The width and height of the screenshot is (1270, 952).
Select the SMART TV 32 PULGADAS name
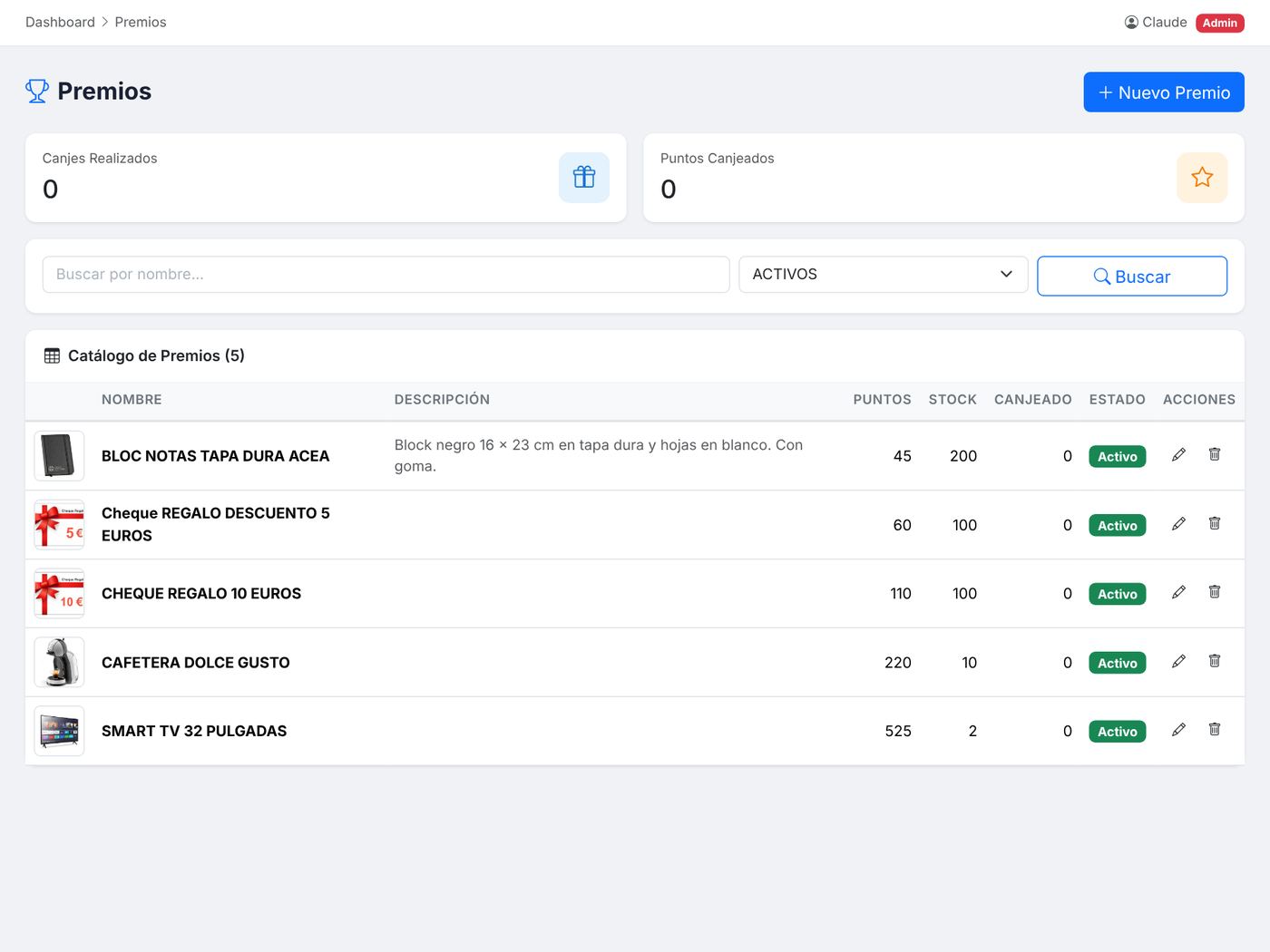194,731
